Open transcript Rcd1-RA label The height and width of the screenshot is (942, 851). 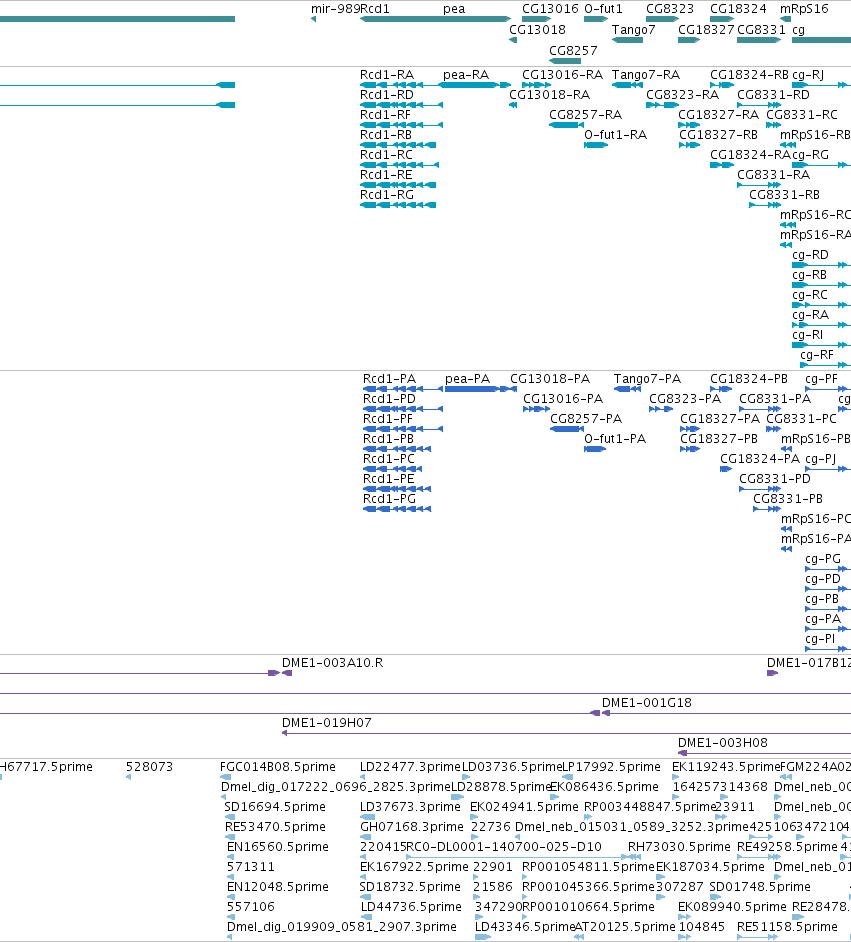tap(387, 75)
